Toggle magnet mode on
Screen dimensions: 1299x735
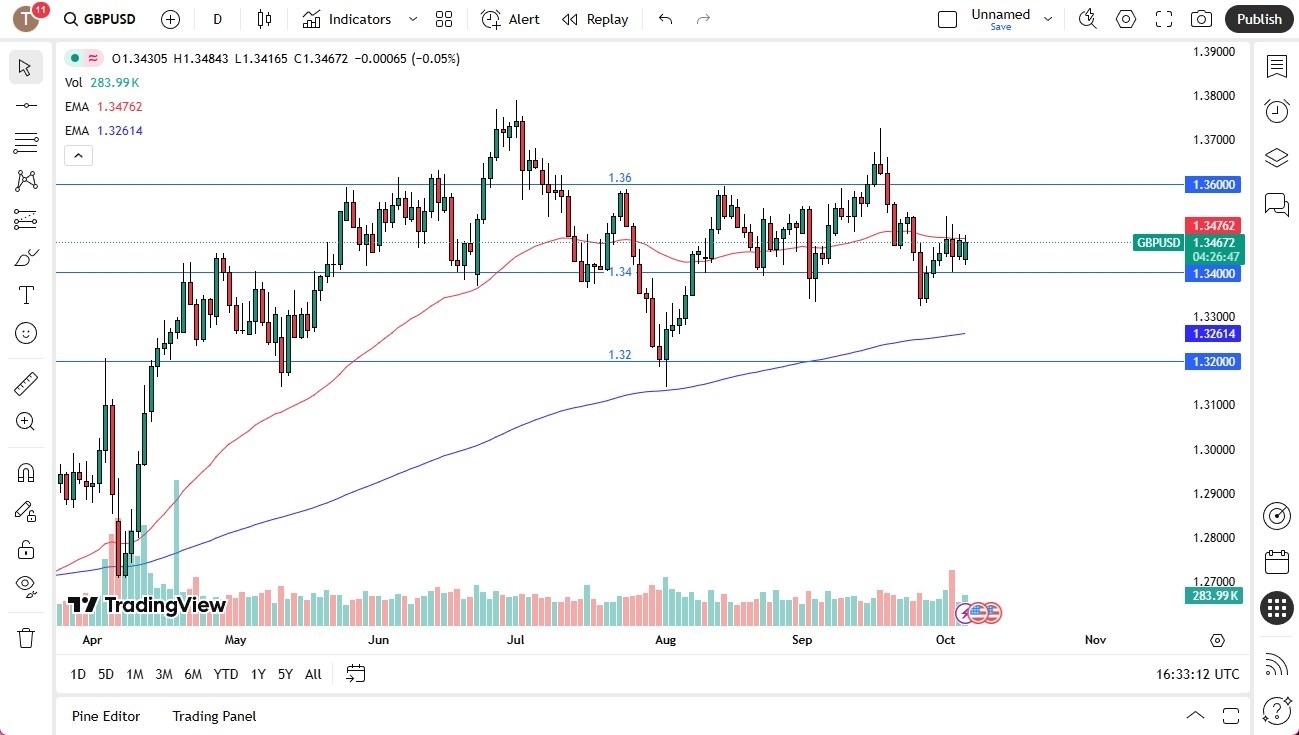(x=25, y=472)
